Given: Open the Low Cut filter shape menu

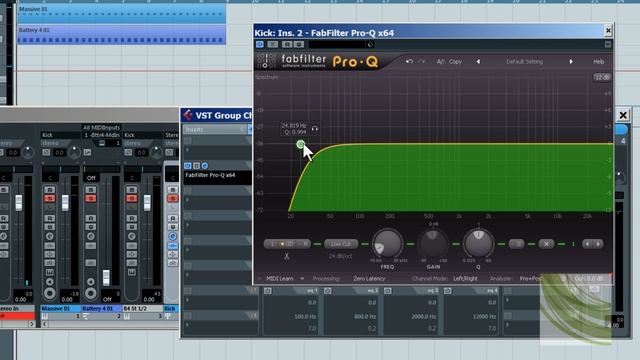Looking at the screenshot, I should point(341,244).
